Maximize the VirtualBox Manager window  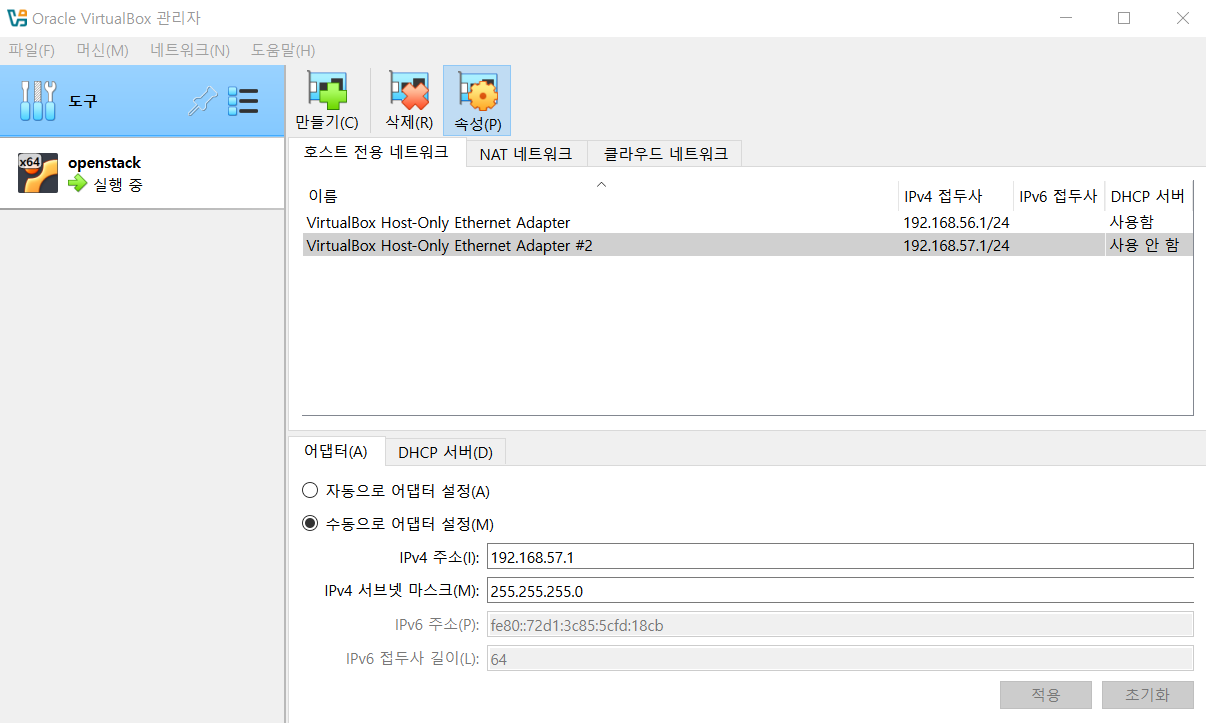point(1123,18)
